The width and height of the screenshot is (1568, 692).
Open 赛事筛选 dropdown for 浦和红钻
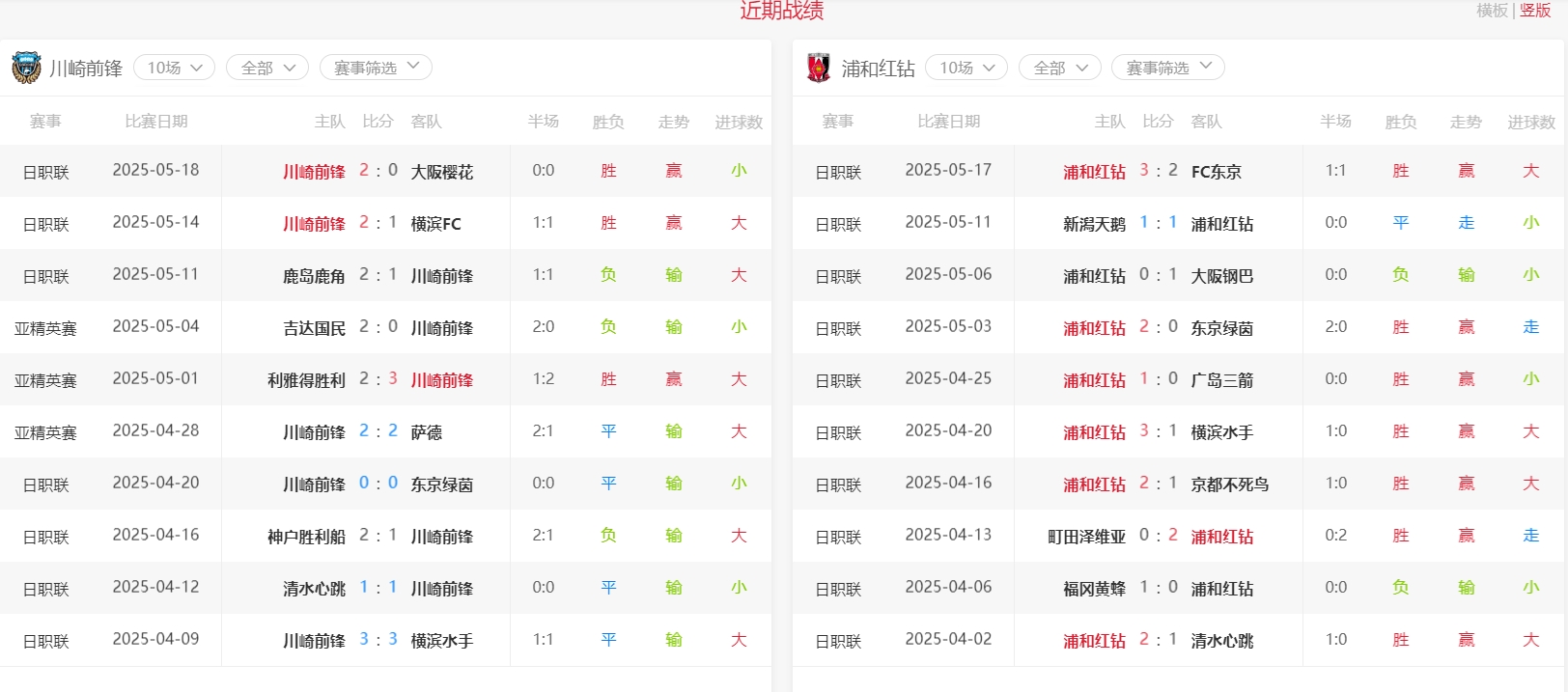(x=1168, y=68)
